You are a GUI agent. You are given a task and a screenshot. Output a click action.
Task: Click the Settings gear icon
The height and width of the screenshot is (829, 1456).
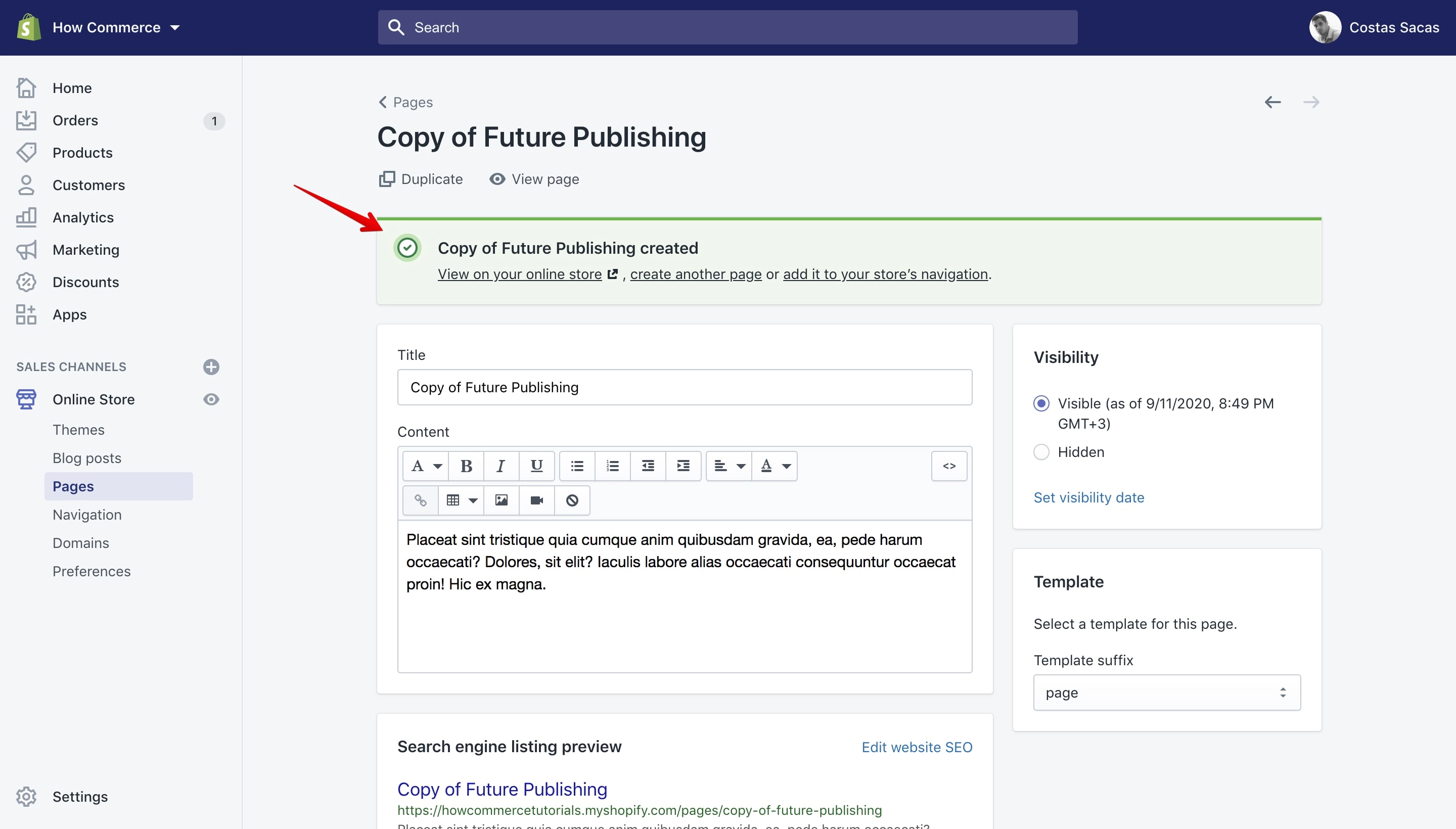coord(26,797)
